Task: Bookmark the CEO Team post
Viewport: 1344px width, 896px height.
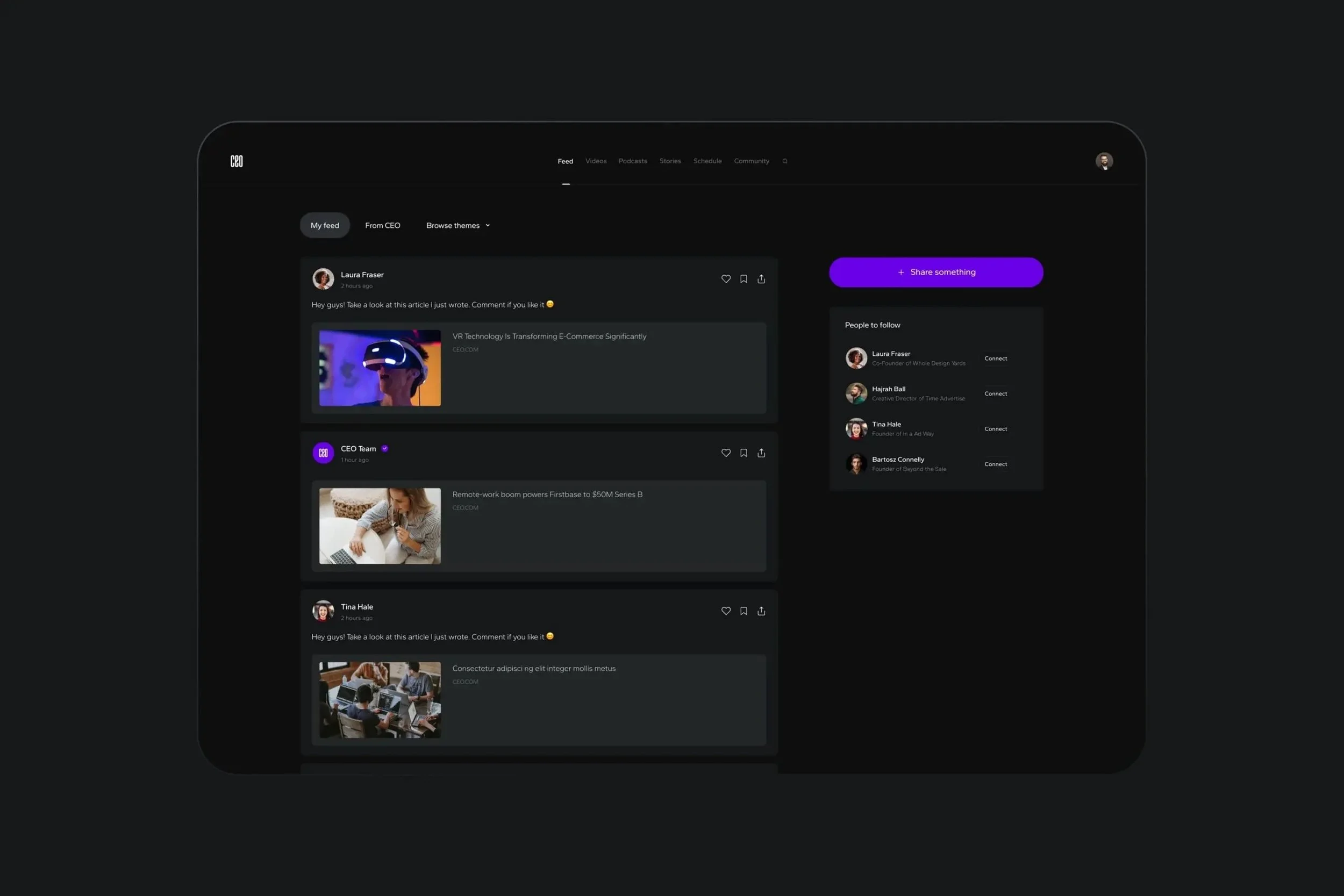Action: click(744, 453)
